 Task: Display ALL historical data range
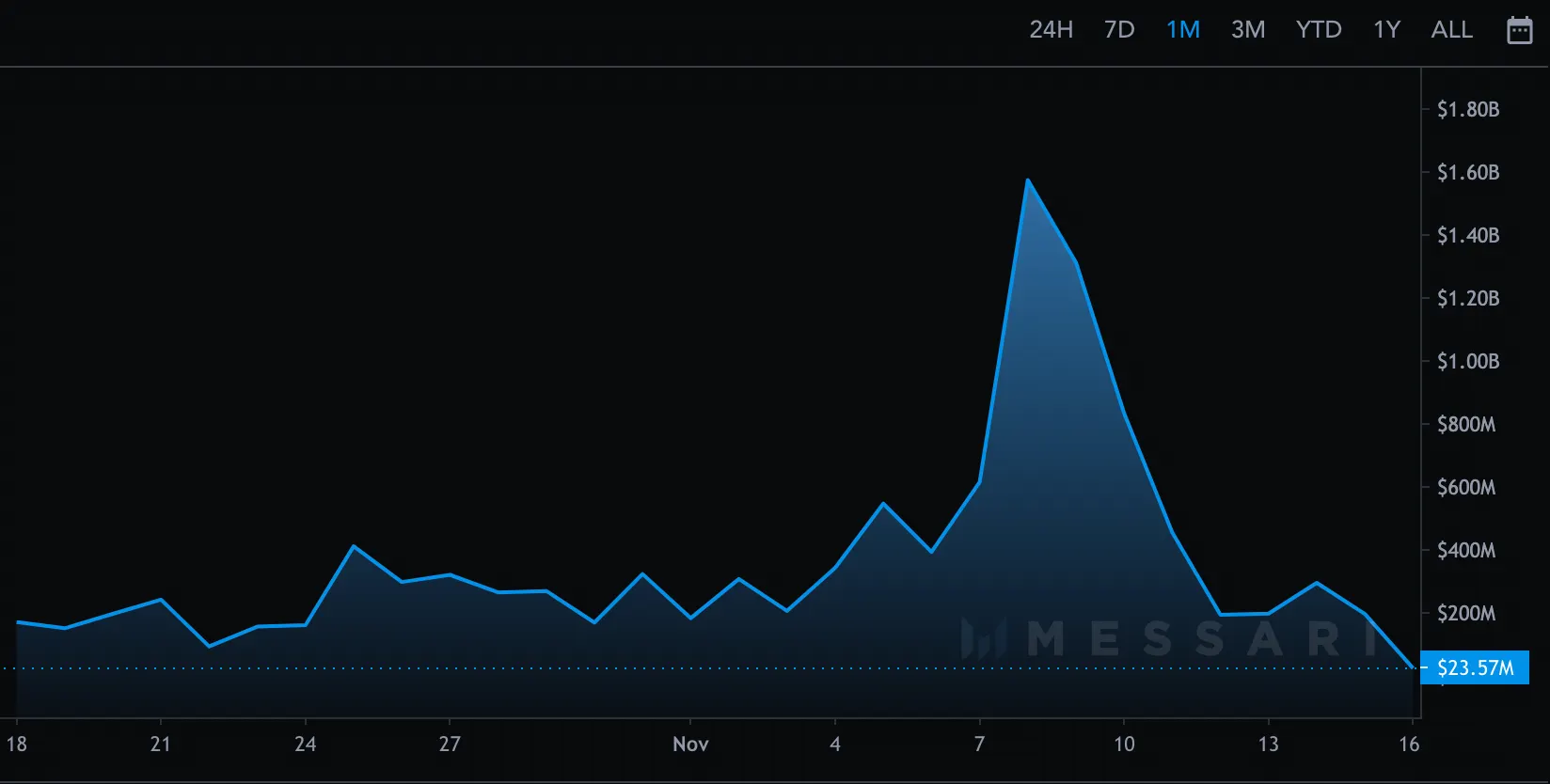pyautogui.click(x=1451, y=30)
